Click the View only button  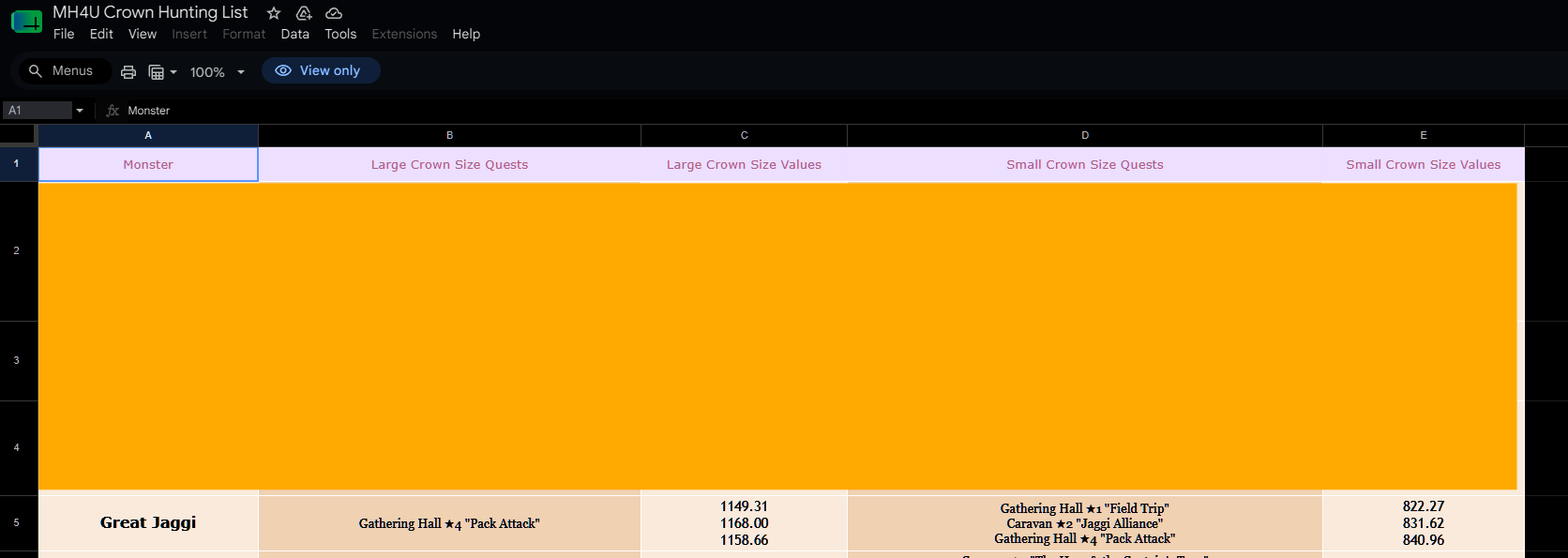(321, 70)
